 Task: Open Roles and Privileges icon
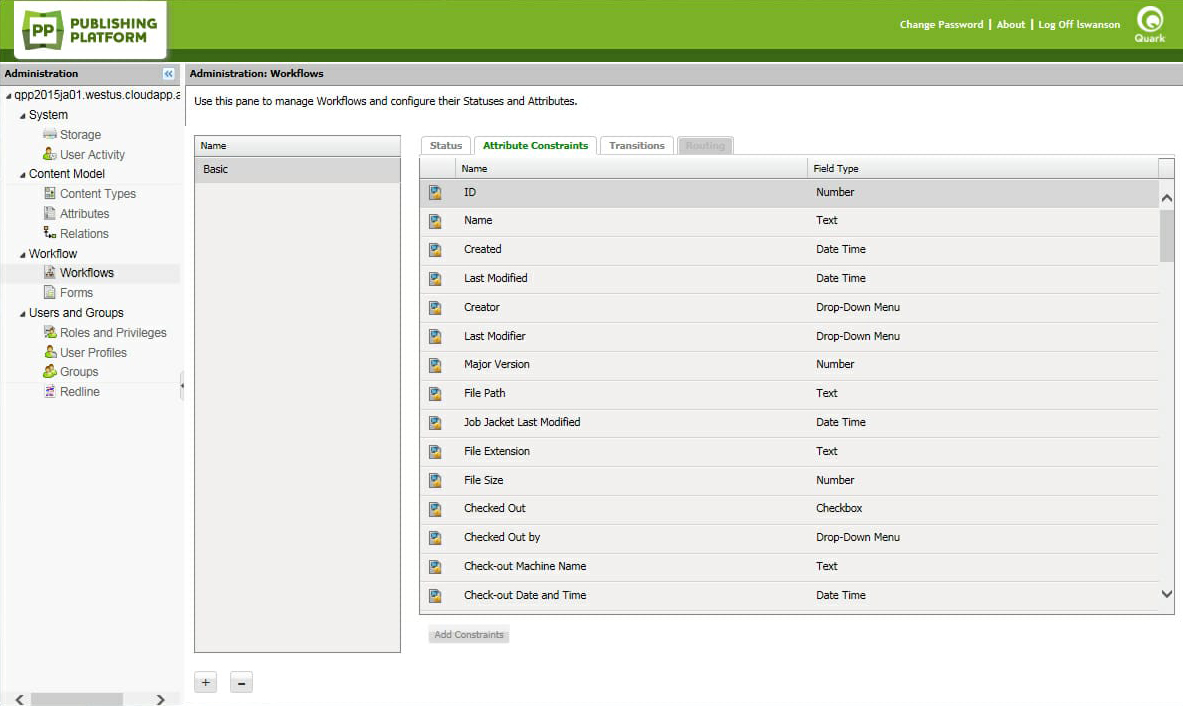pos(50,332)
